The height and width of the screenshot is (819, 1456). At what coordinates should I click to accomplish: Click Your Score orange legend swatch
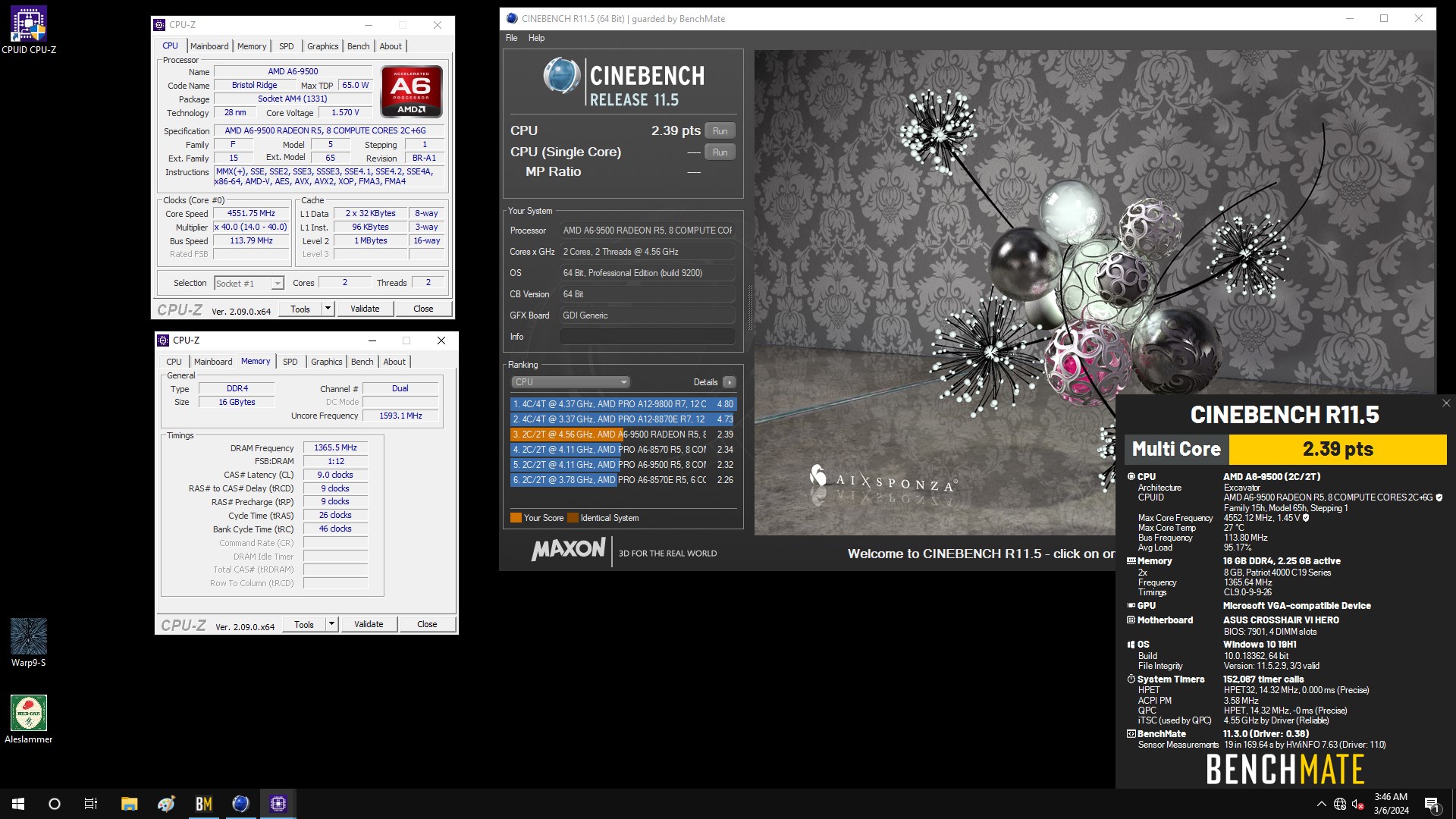coord(516,518)
